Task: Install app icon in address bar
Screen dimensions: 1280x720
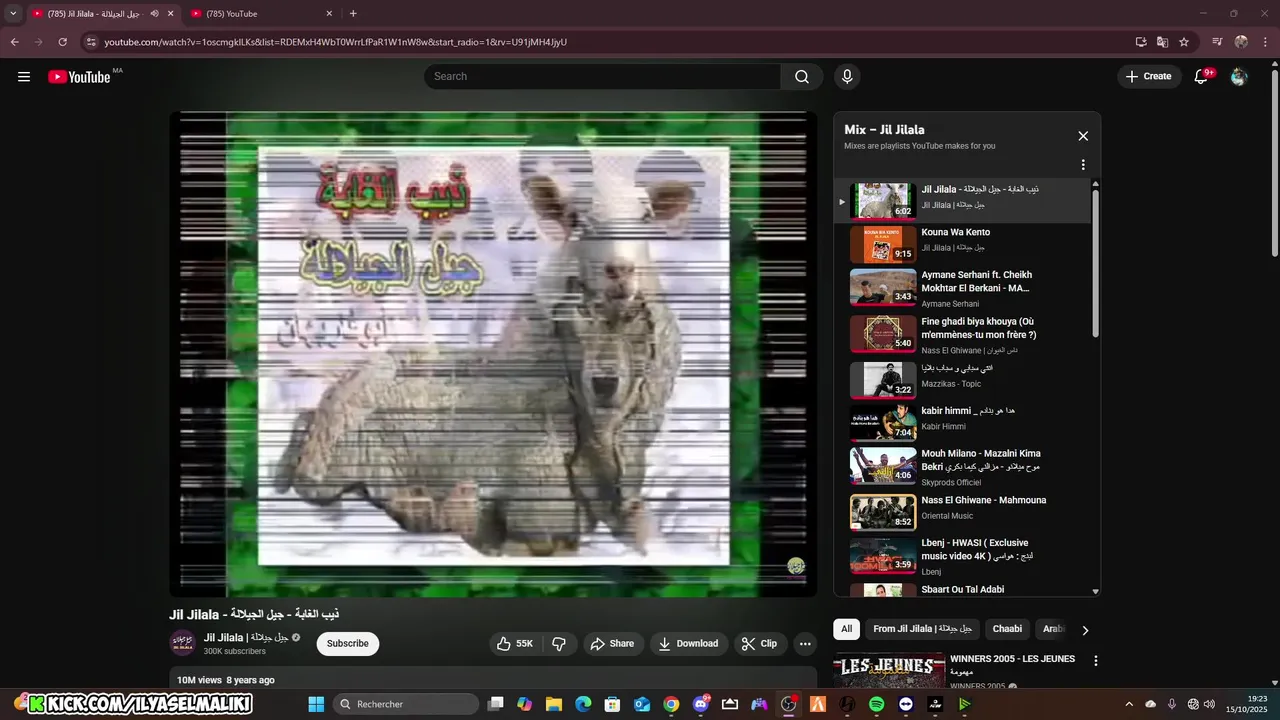Action: [x=1141, y=42]
